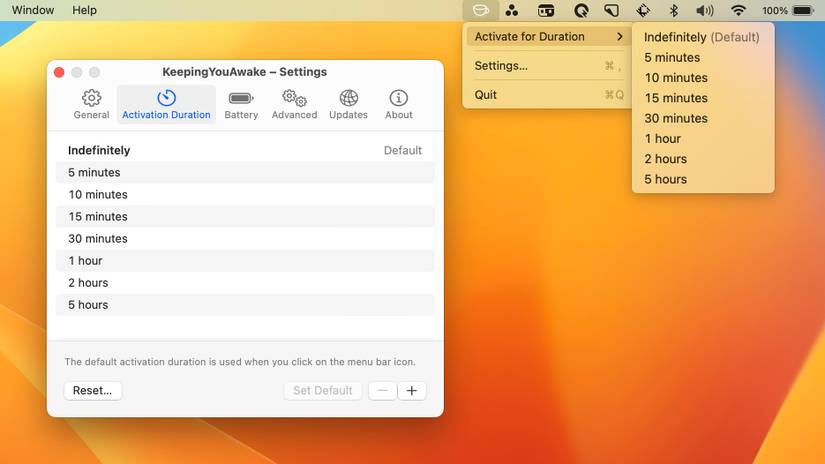The width and height of the screenshot is (825, 464).
Task: Select the 5 hours row in settings list
Action: pos(245,305)
